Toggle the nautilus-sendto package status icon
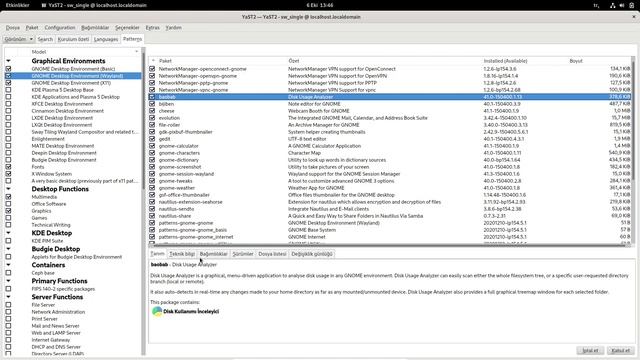Image resolution: width=640 pixels, height=360 pixels. pyautogui.click(x=152, y=209)
